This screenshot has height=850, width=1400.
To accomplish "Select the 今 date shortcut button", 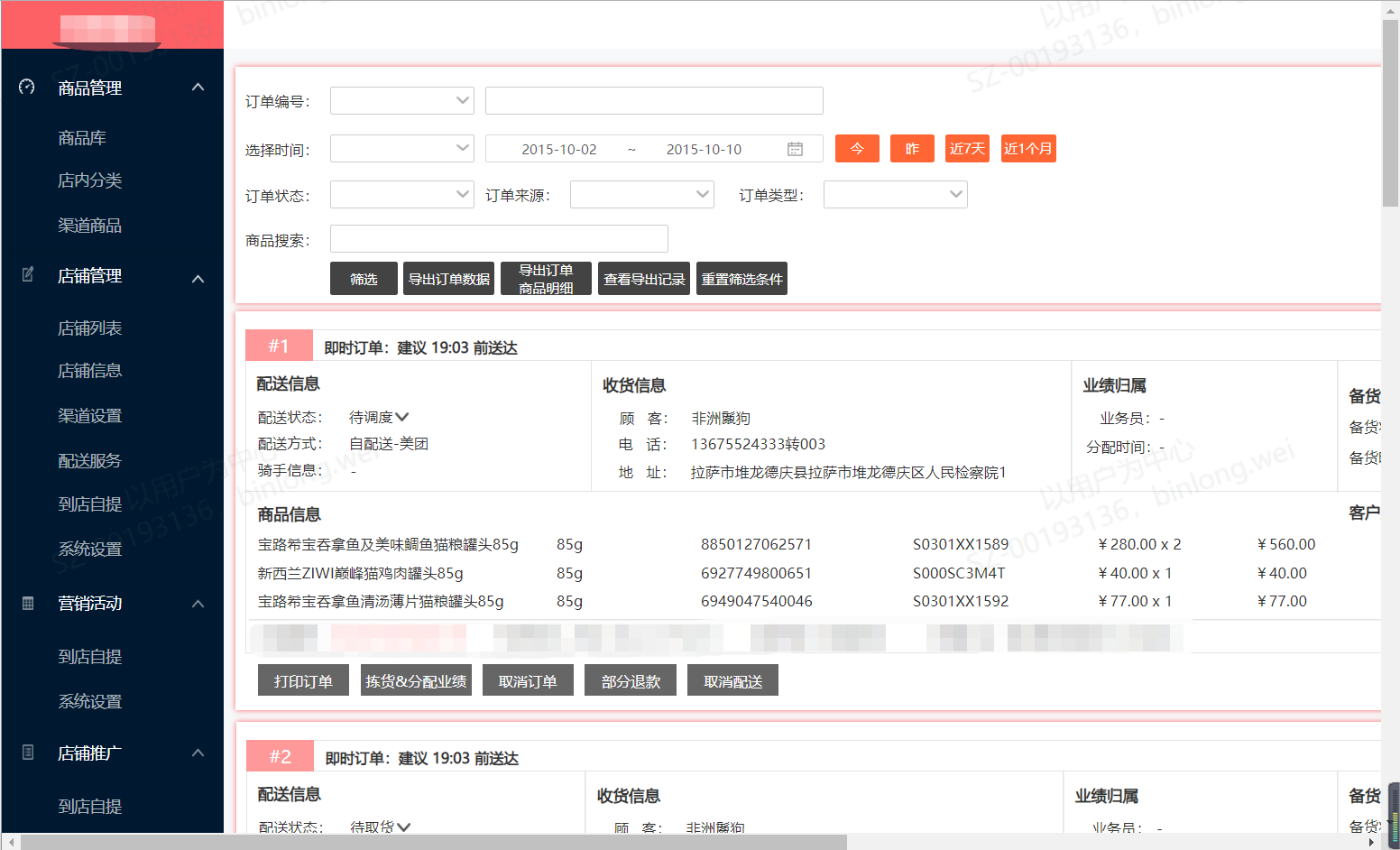I will tap(857, 148).
